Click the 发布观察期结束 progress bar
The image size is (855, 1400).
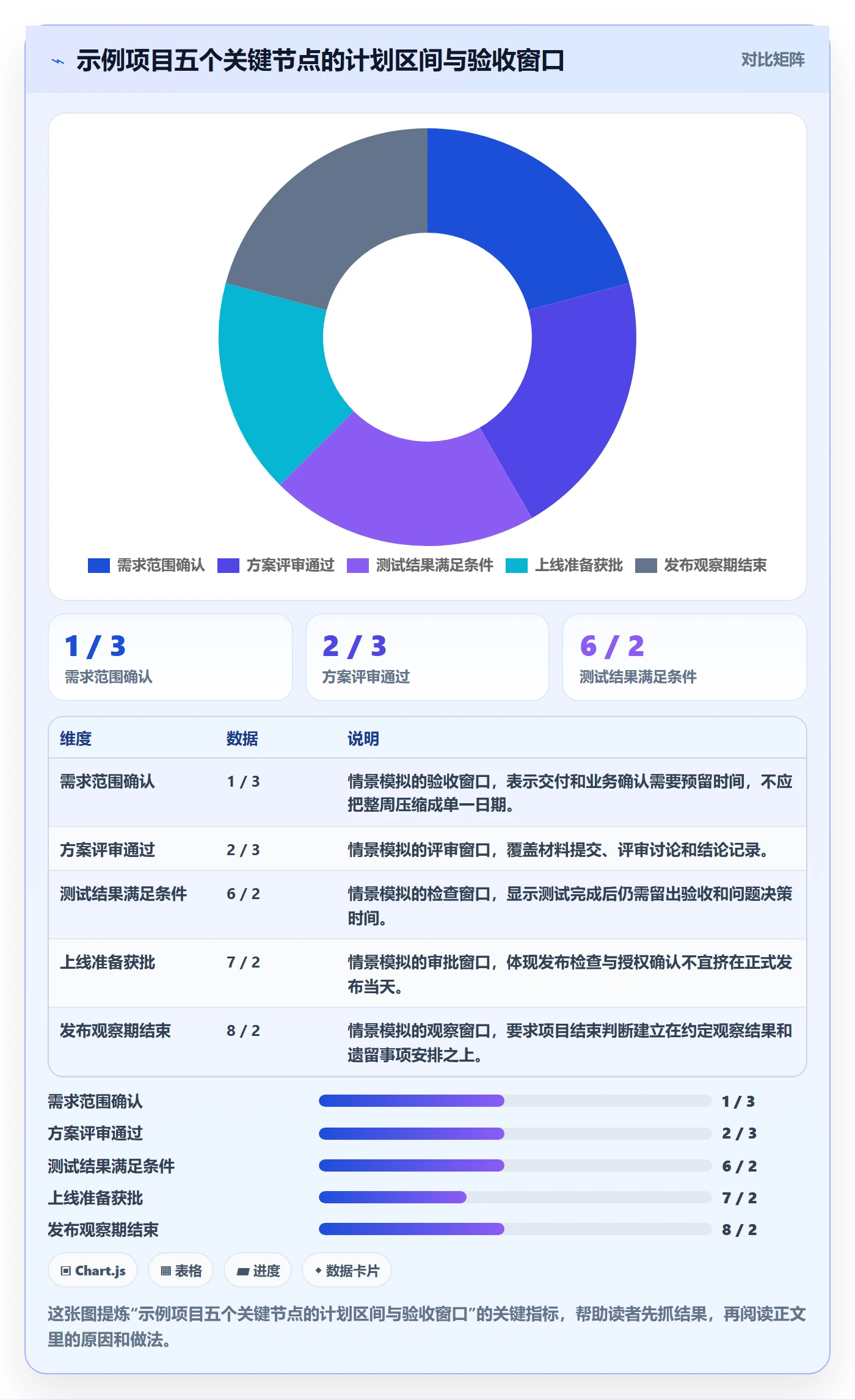tap(515, 1229)
